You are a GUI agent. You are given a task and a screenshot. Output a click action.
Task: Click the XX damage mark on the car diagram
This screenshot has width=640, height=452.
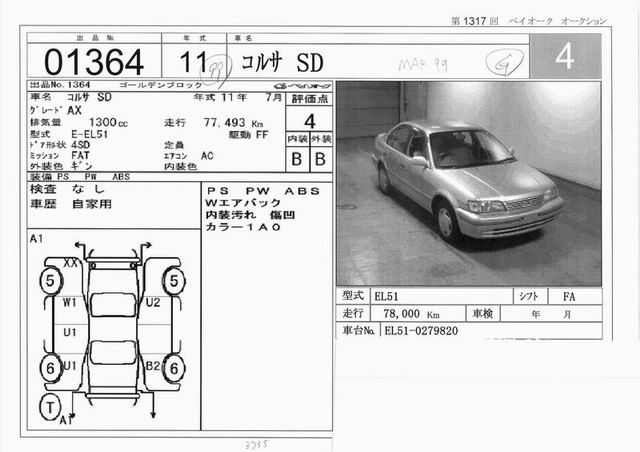pyautogui.click(x=72, y=261)
